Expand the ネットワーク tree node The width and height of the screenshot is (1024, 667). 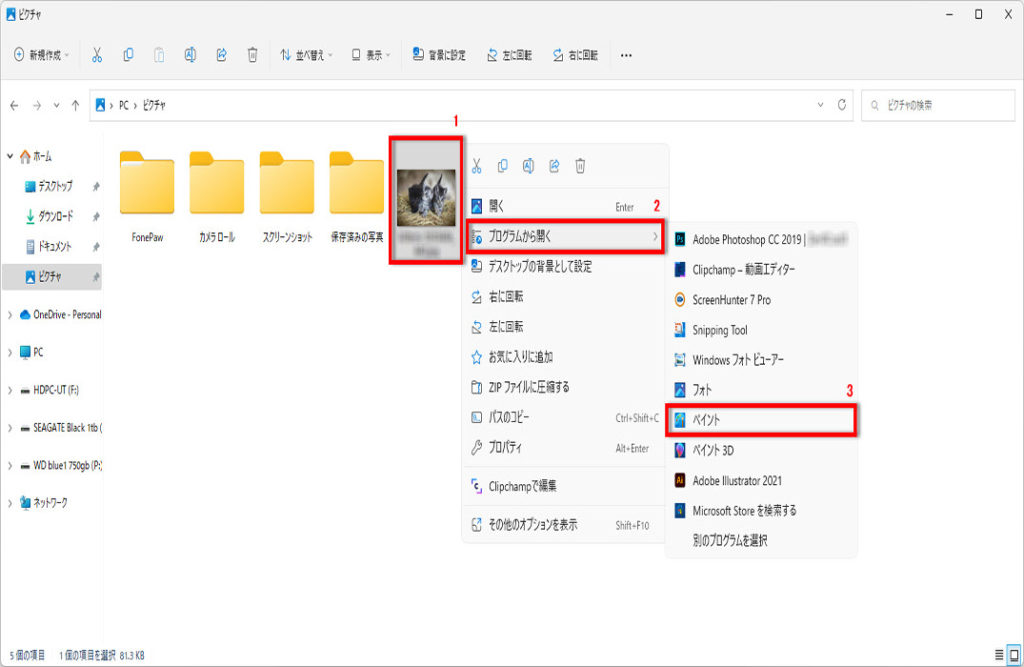point(10,503)
